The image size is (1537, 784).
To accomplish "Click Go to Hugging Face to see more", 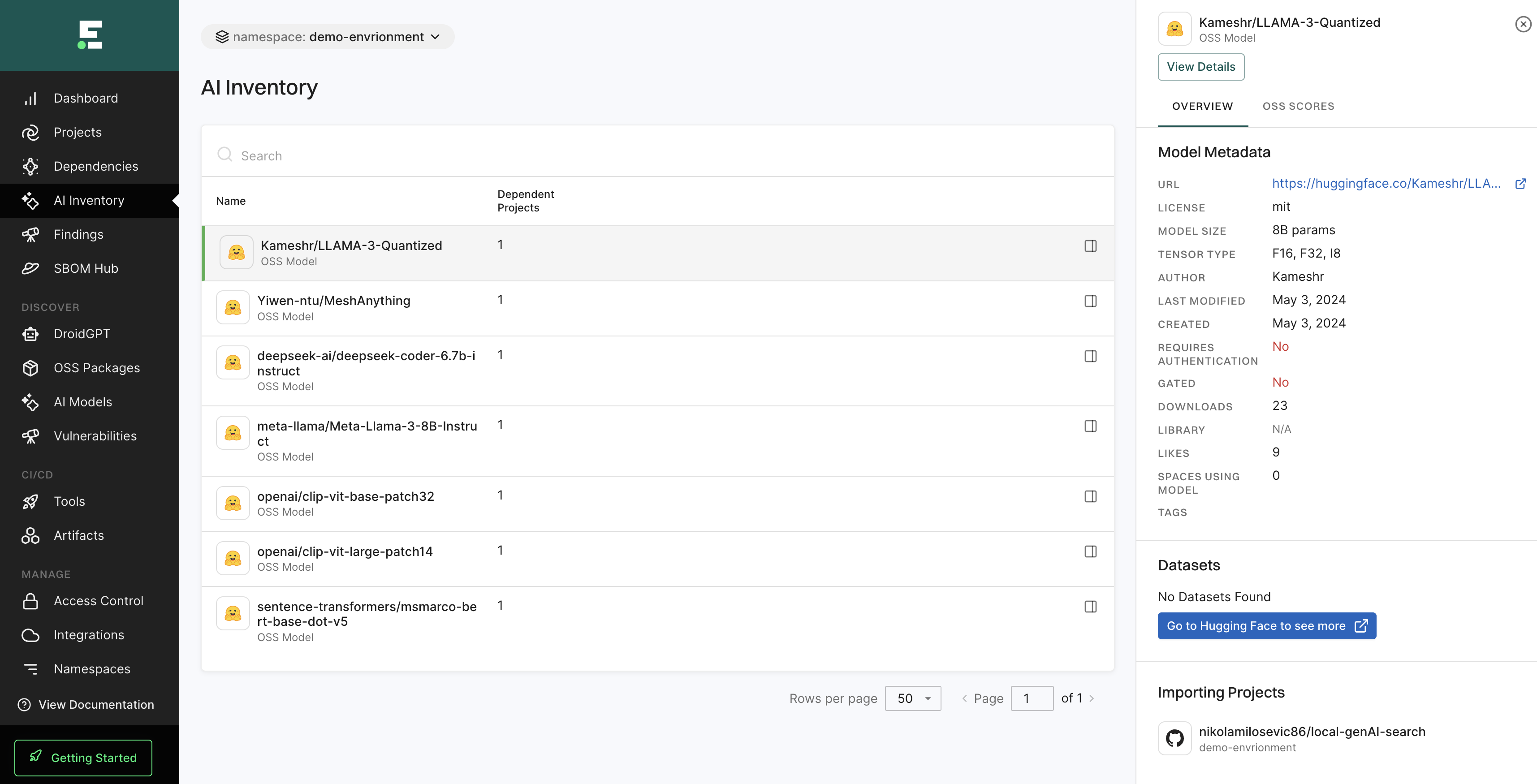I will click(x=1267, y=626).
